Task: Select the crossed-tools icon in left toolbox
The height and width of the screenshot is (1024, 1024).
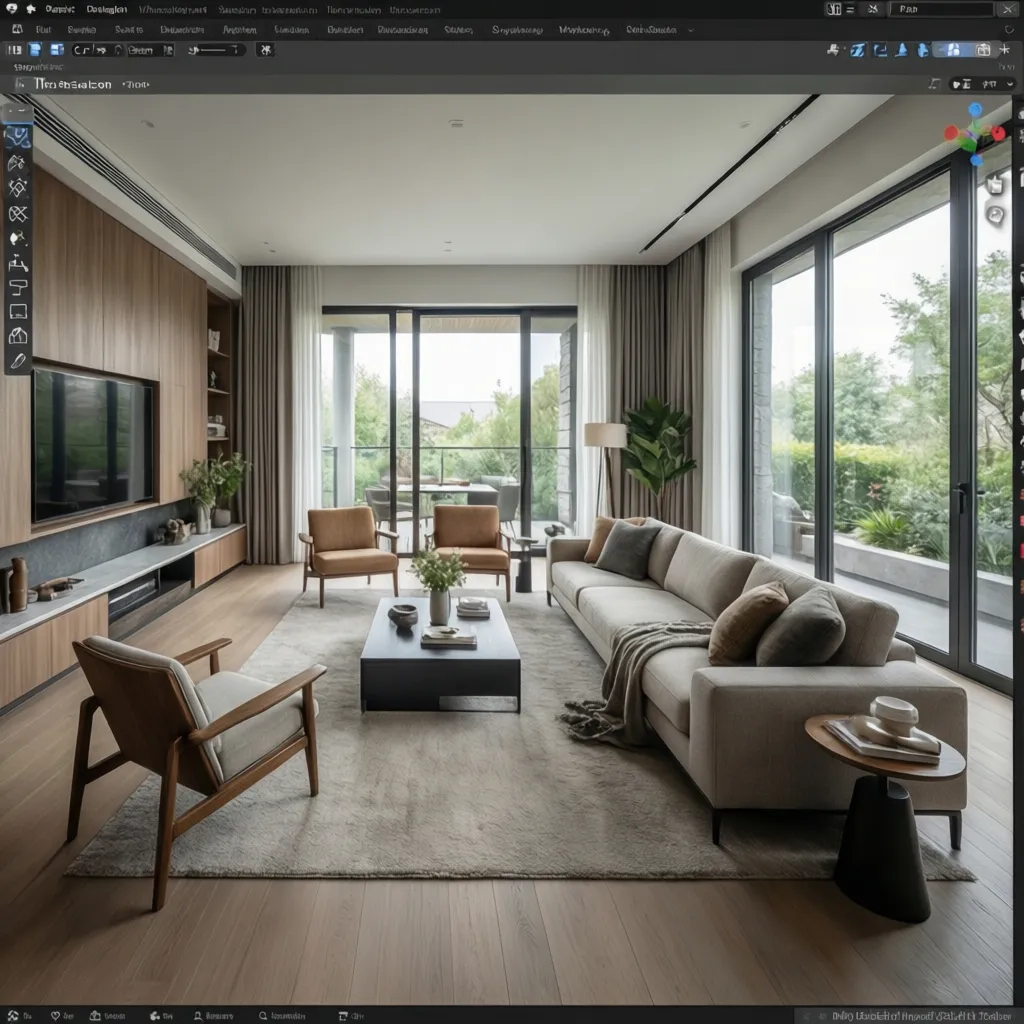Action: (x=18, y=214)
